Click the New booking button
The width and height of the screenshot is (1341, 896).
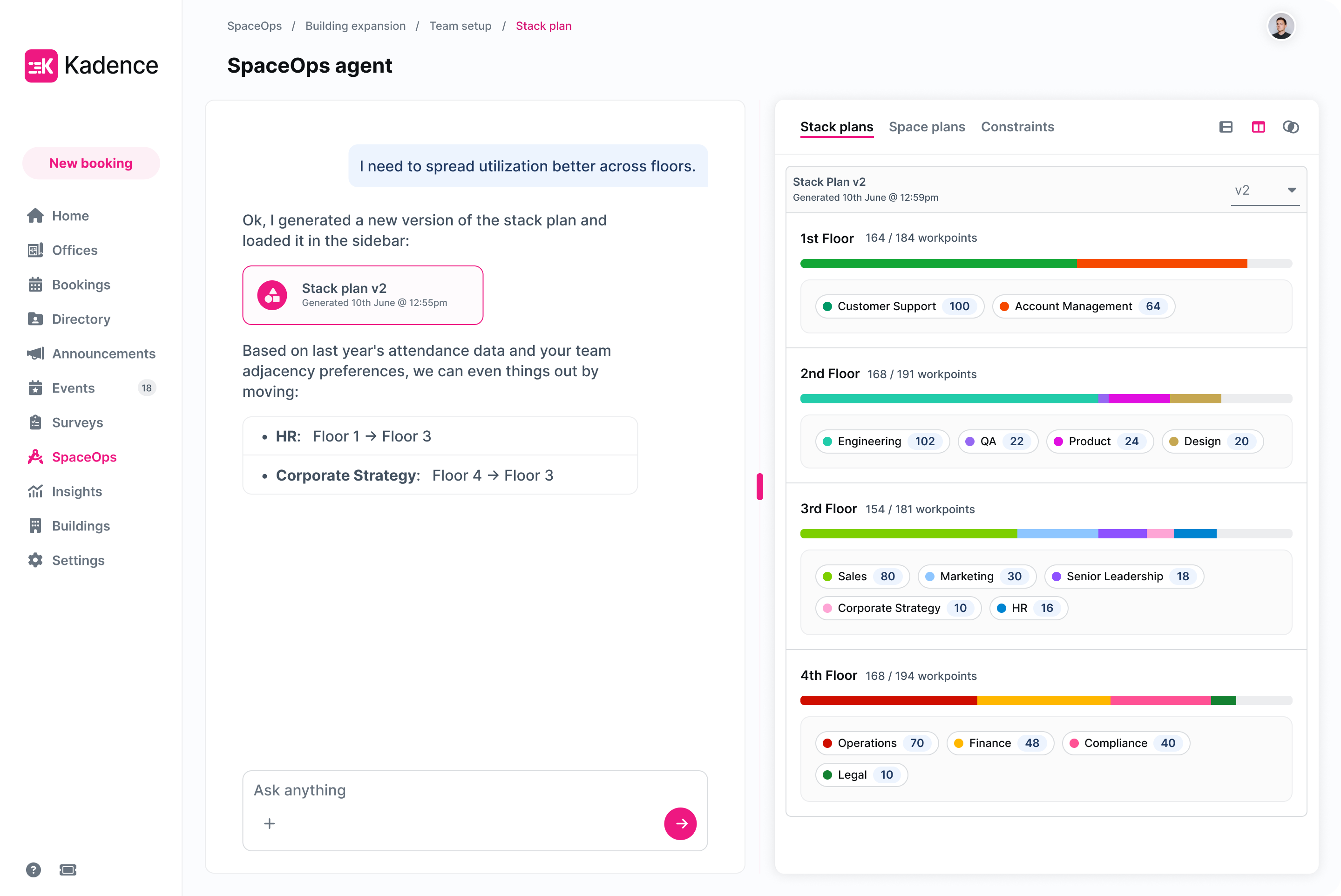coord(91,163)
